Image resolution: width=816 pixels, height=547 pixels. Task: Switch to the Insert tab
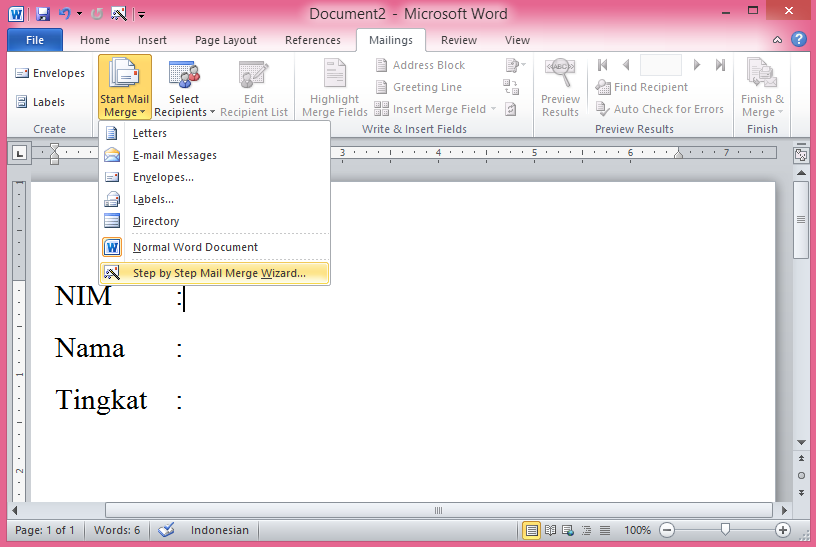(x=152, y=40)
